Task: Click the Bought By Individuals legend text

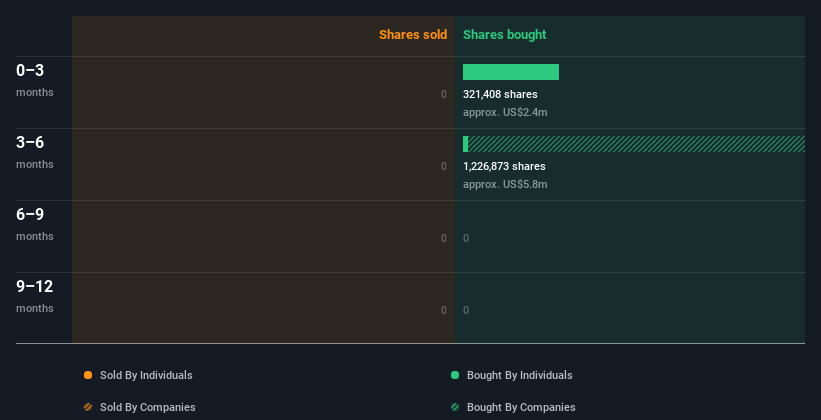Action: [519, 375]
